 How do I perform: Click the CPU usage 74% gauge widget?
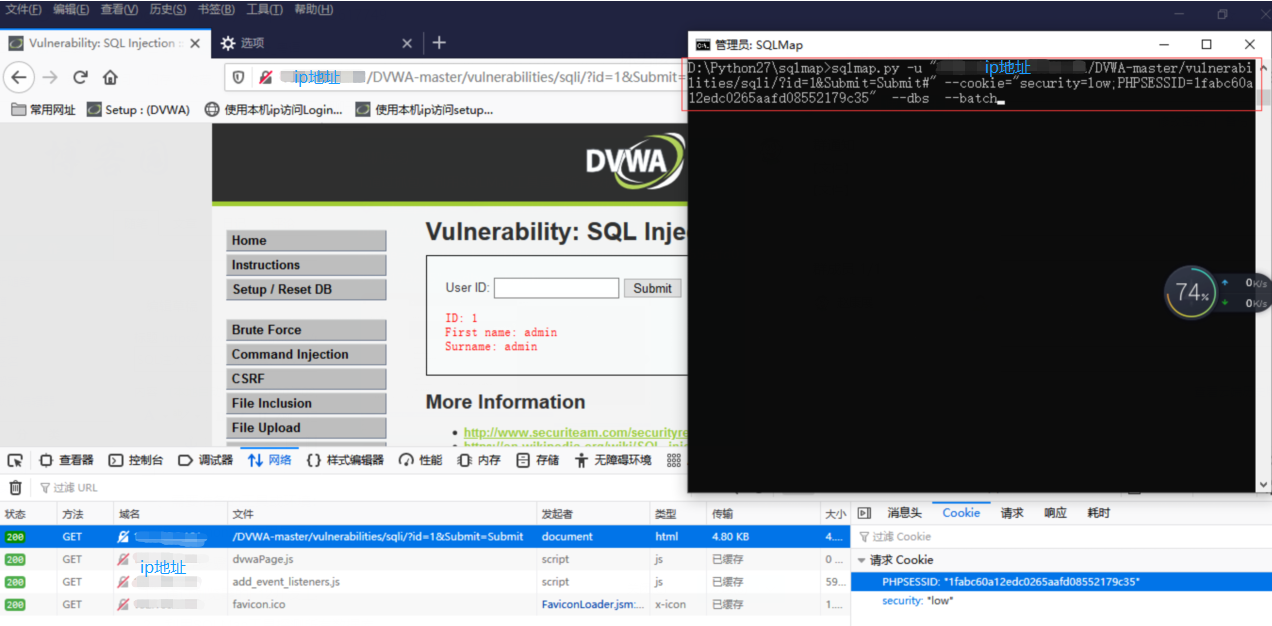1192,293
